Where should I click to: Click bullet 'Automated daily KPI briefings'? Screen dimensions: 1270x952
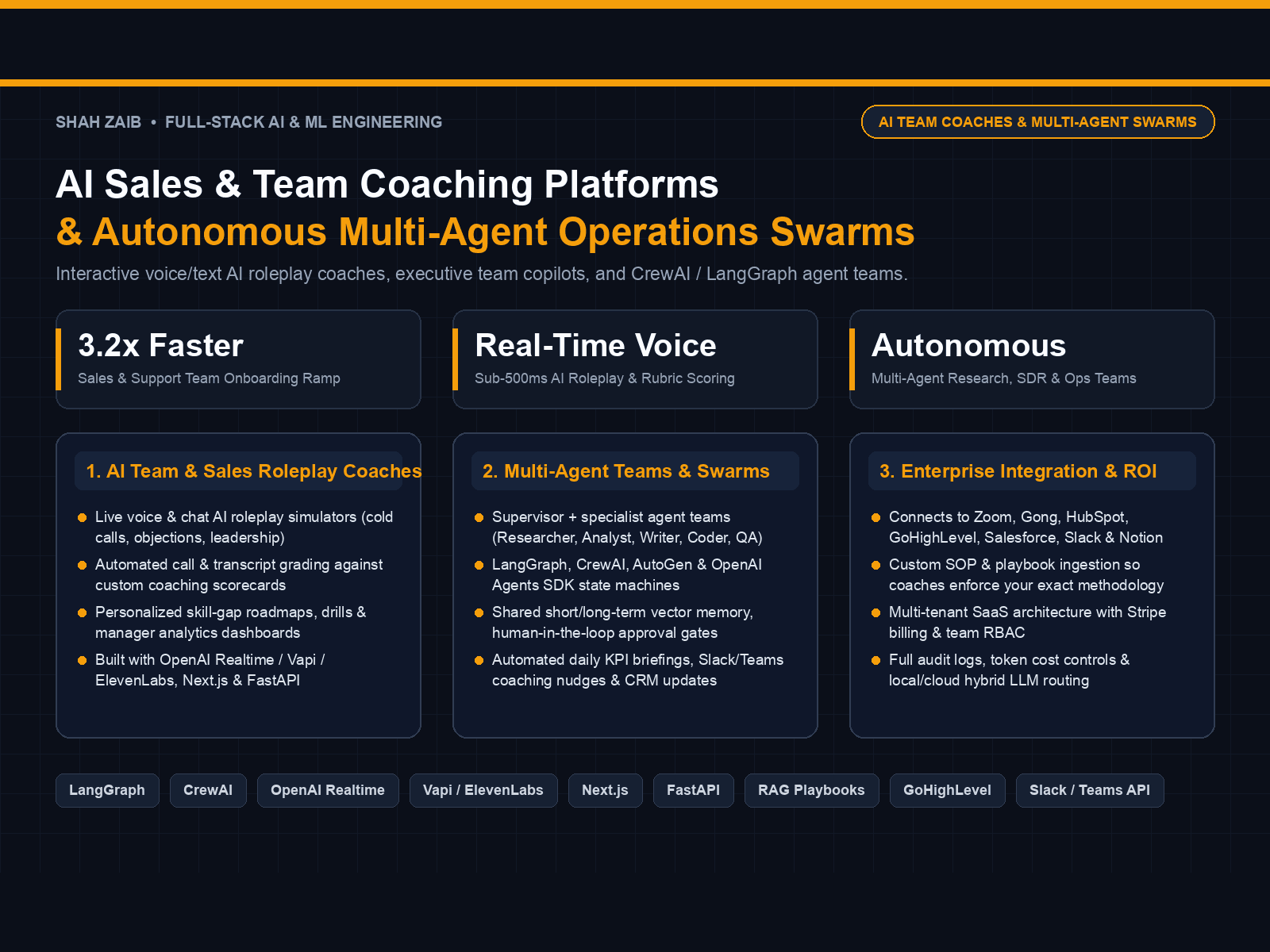638,670
